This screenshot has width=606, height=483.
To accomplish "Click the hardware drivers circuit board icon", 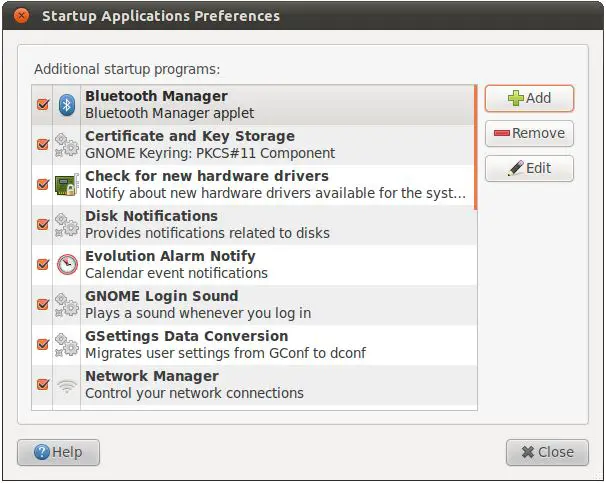I will click(x=66, y=184).
